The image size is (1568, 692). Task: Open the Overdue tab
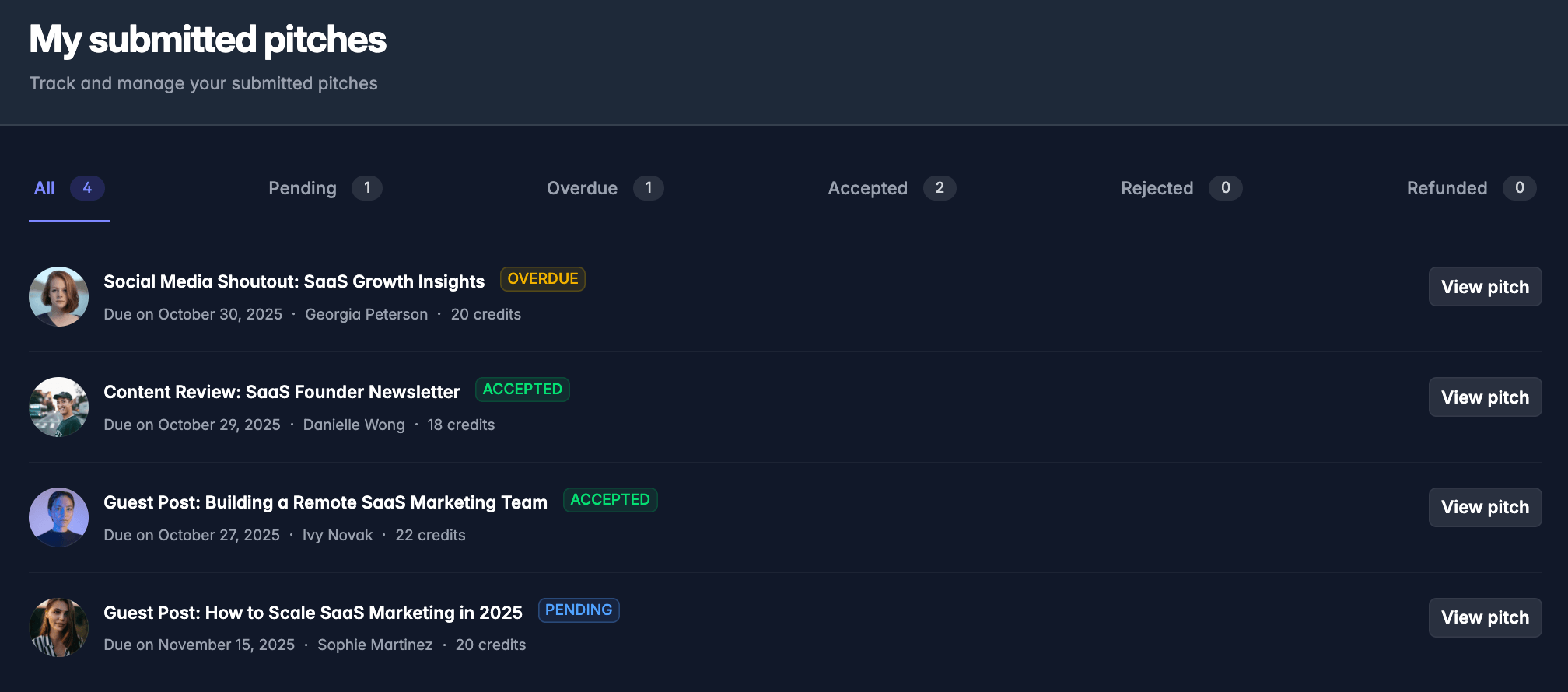pos(604,188)
